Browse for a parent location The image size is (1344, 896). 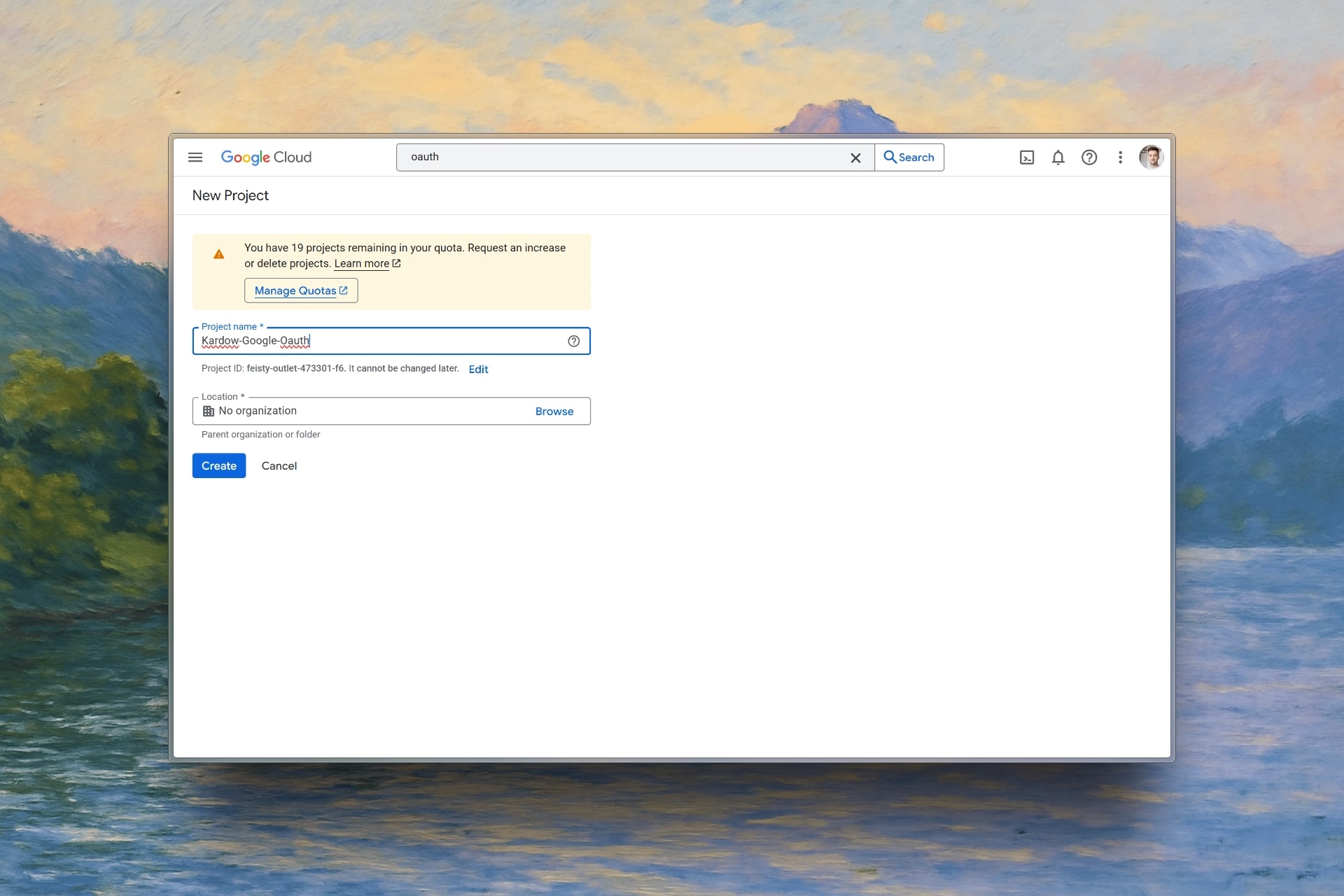point(554,412)
